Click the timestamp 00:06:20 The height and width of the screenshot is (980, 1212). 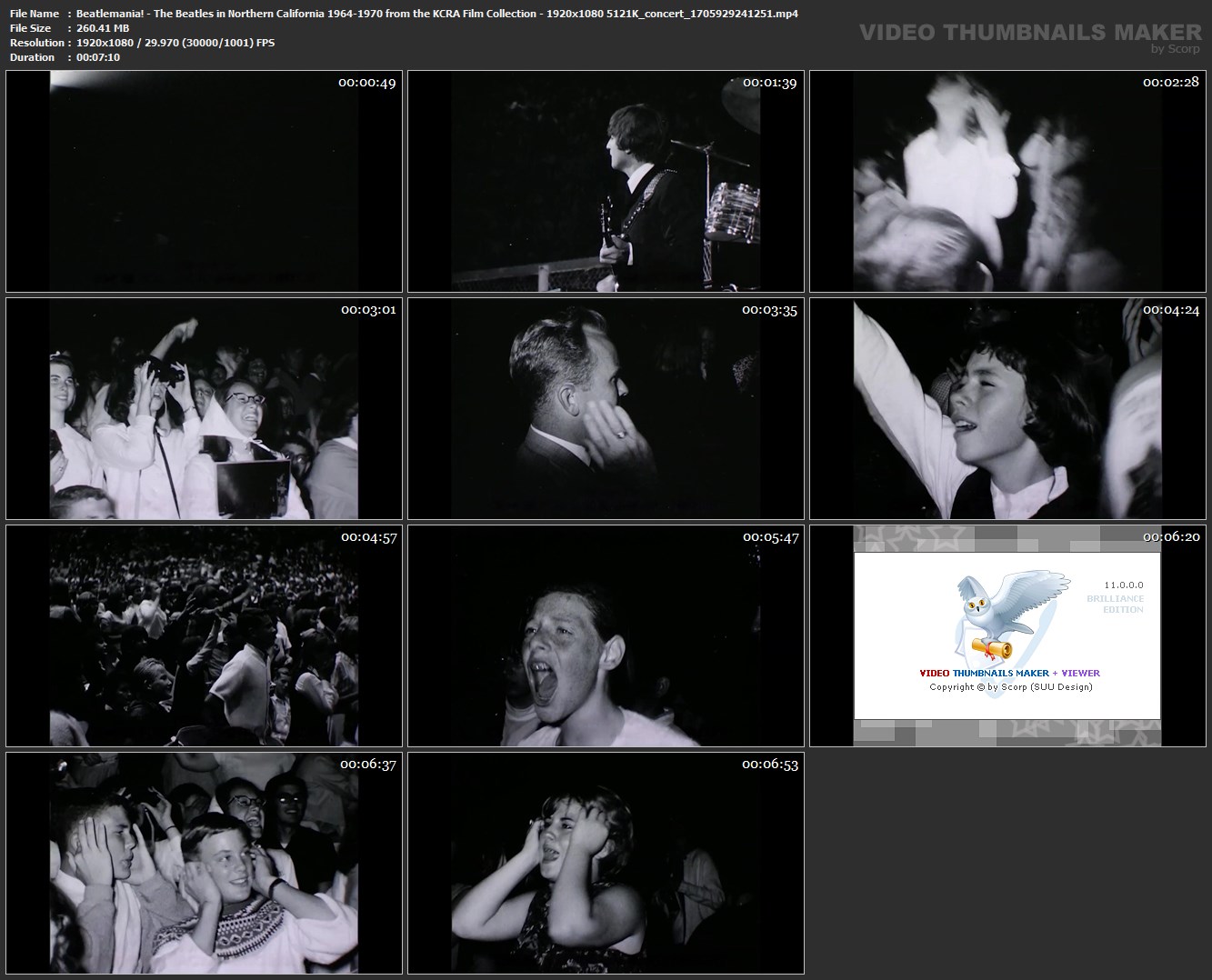tap(1171, 537)
